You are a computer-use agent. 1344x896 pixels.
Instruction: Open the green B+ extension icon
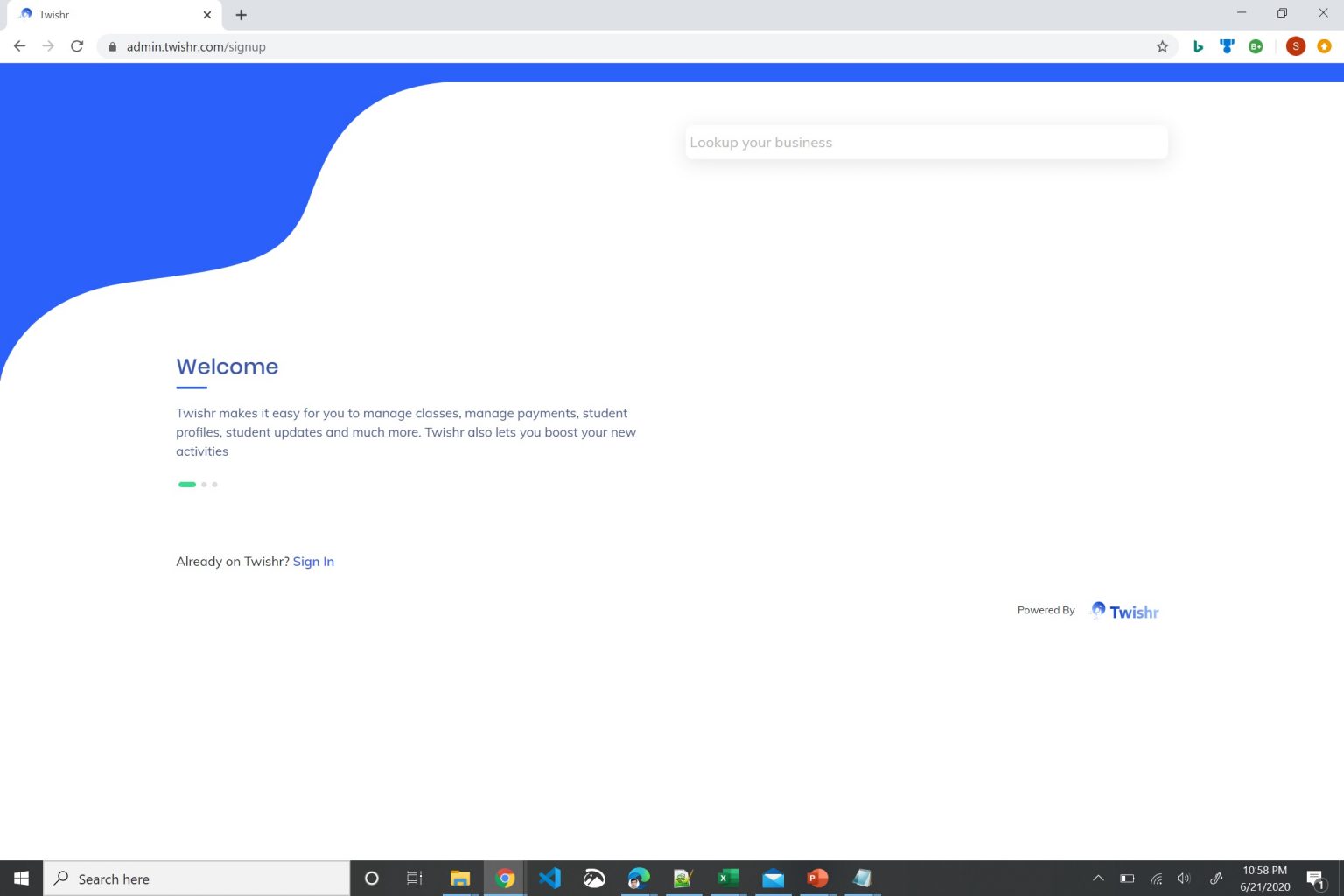tap(1256, 46)
